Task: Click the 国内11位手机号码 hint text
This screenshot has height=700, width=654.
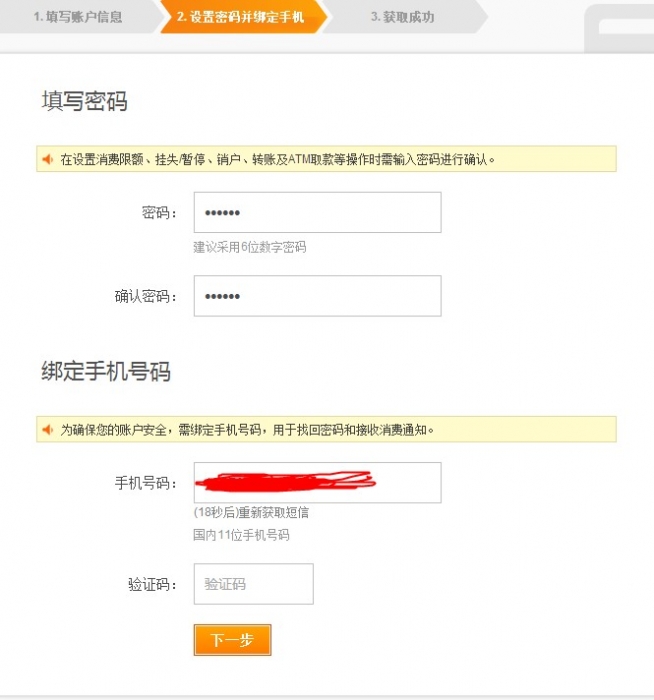Action: point(241,535)
